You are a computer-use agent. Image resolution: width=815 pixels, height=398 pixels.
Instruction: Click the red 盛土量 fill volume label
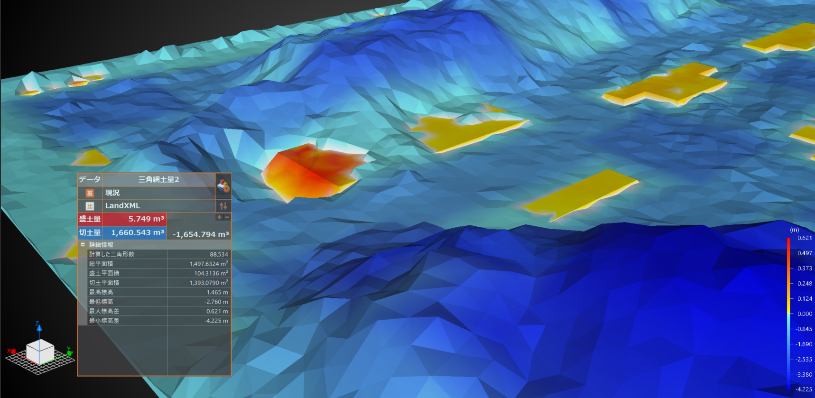pos(90,219)
